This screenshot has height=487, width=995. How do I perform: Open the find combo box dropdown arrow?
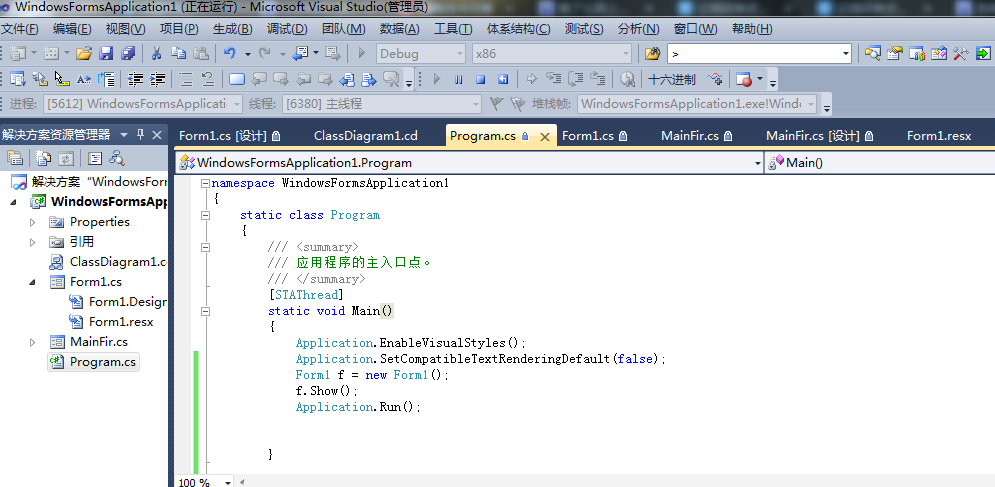[845, 54]
